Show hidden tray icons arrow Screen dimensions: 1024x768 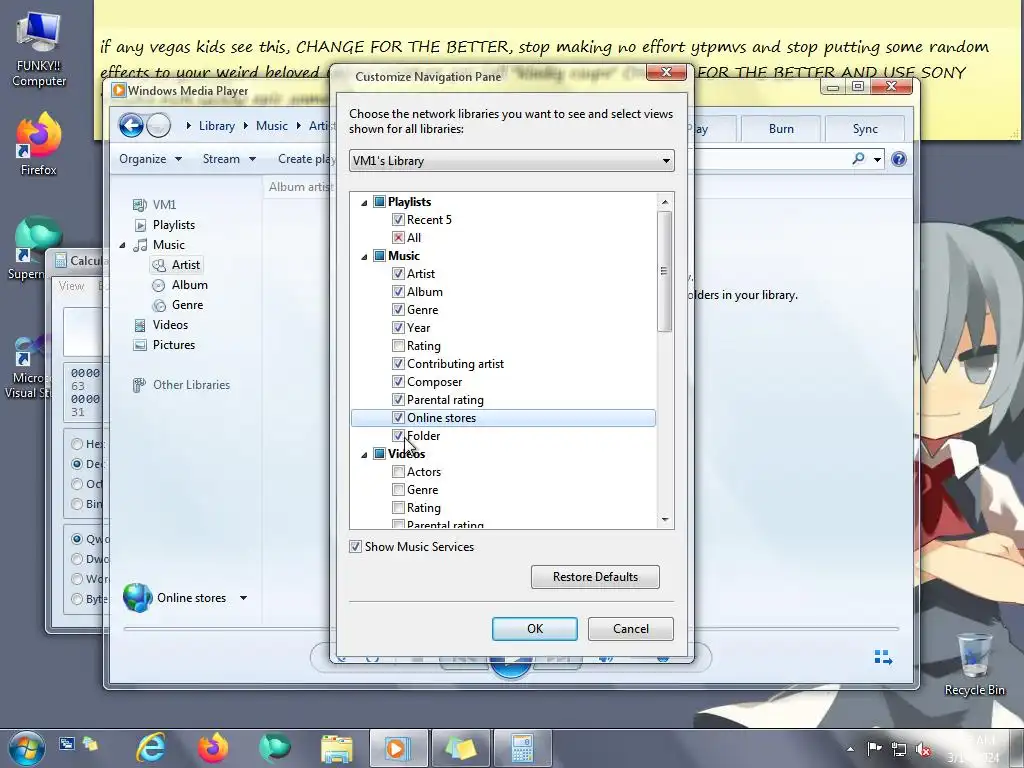850,749
